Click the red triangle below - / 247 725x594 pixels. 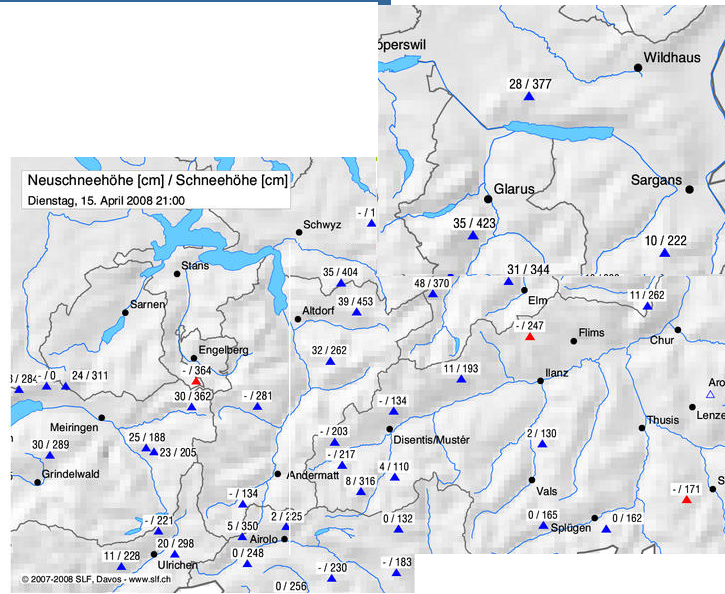[x=530, y=336]
